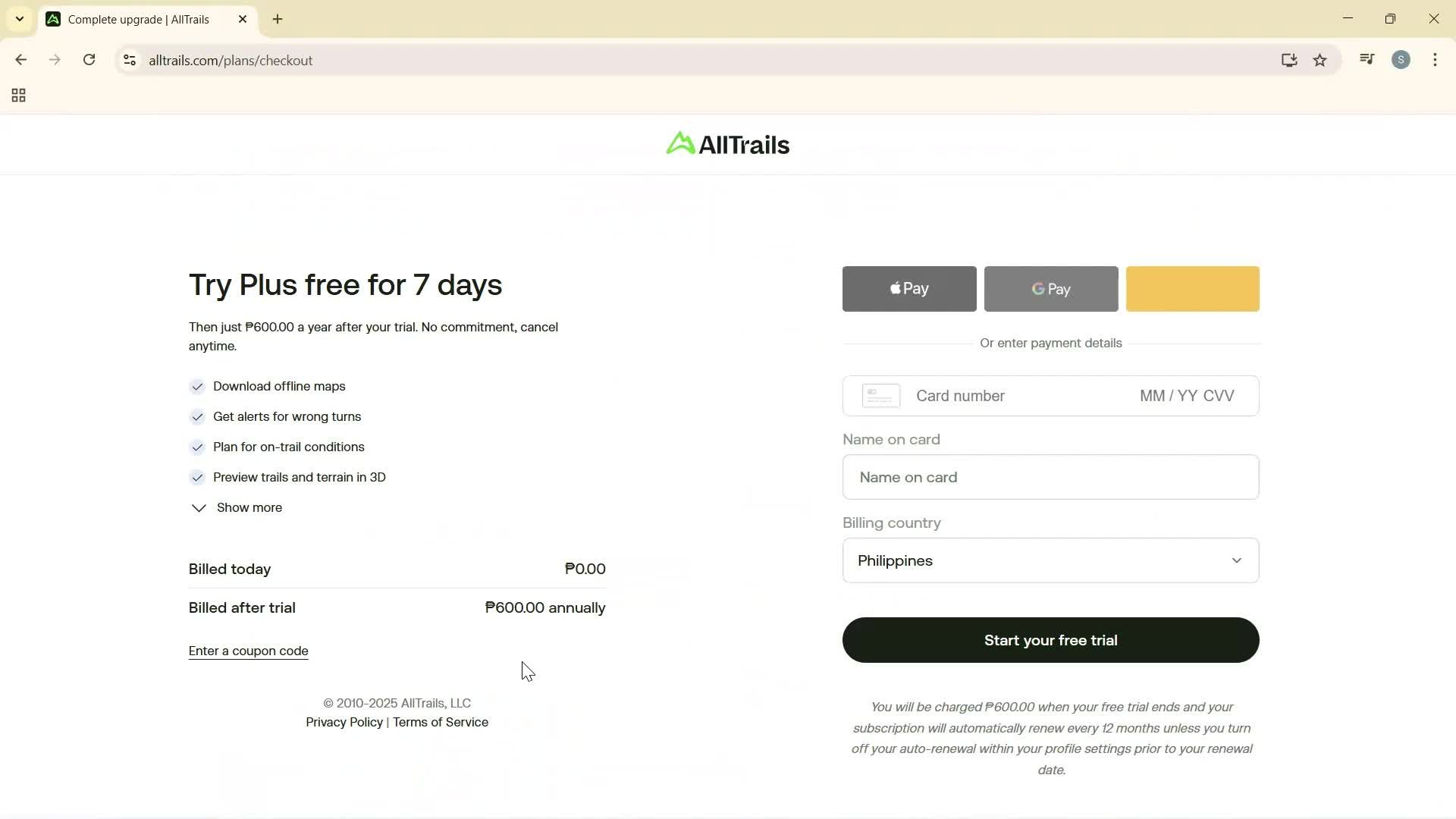This screenshot has width=1456, height=819.
Task: Open the Billing country dropdown
Action: tap(1050, 560)
